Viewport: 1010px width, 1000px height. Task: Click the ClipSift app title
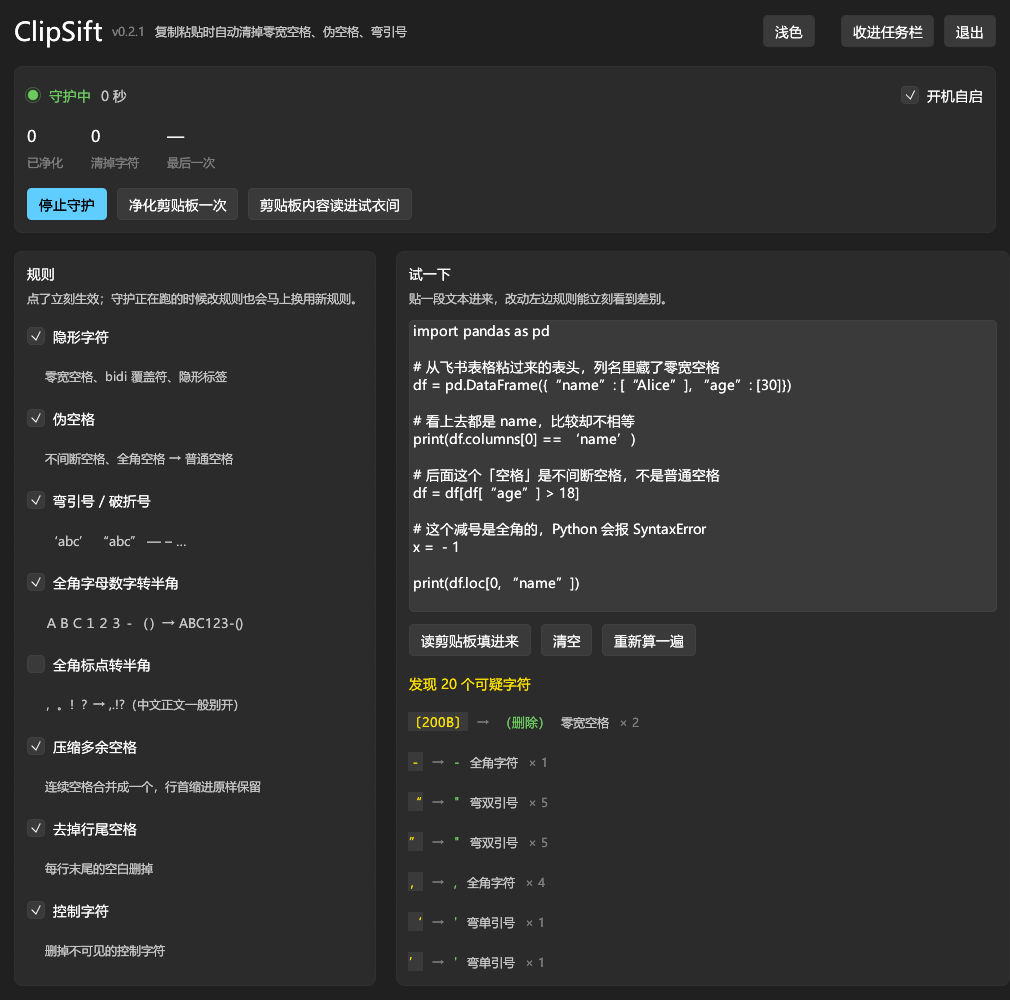pyautogui.click(x=58, y=32)
